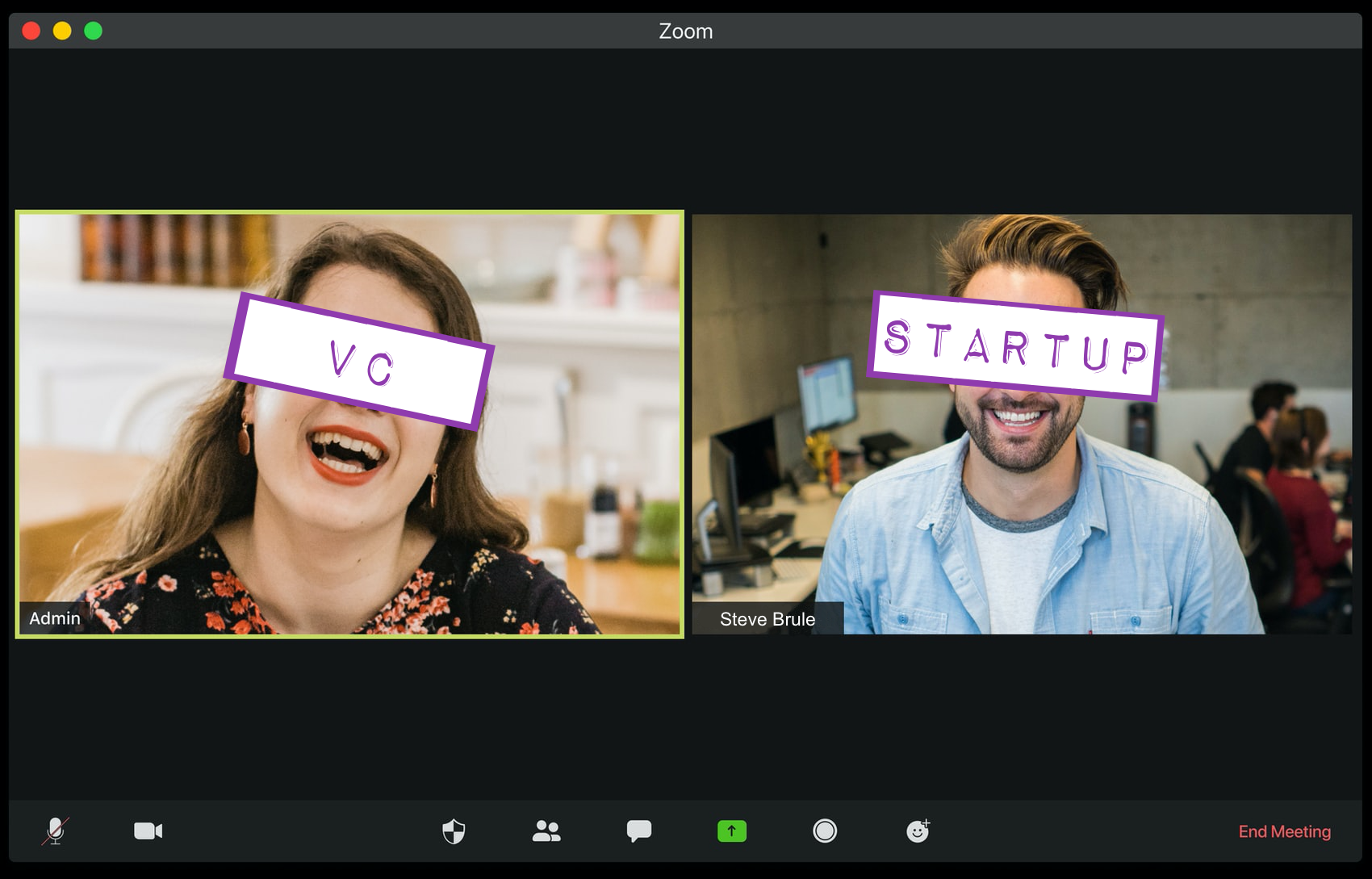The width and height of the screenshot is (1372, 879).
Task: Open the Participants panel
Action: [x=546, y=831]
